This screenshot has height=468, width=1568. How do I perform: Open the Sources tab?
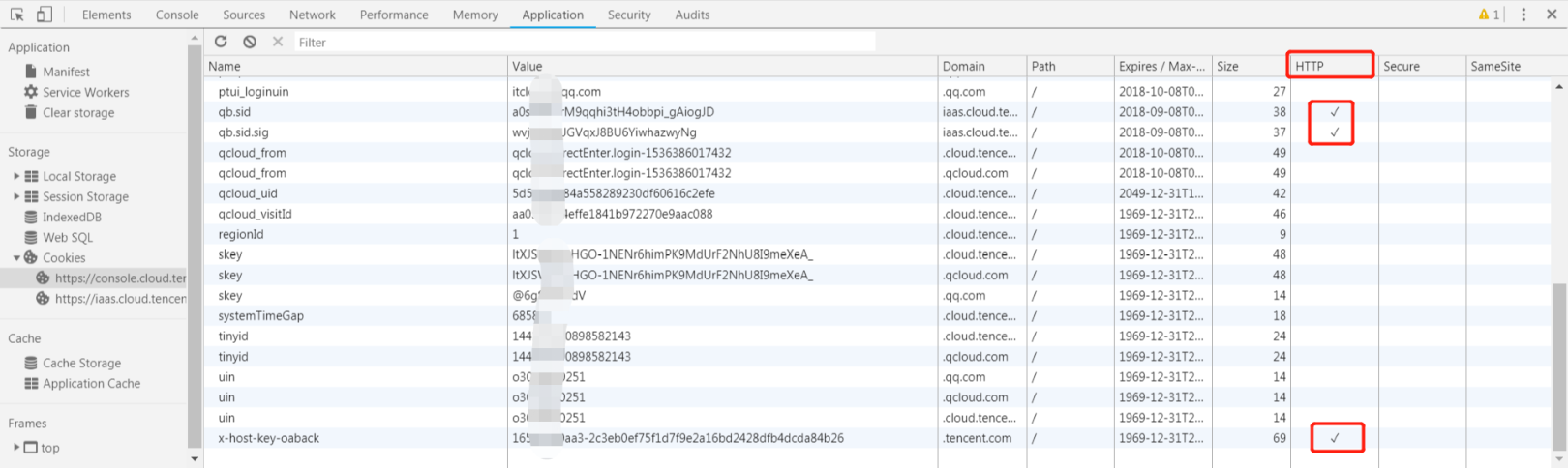tap(244, 15)
